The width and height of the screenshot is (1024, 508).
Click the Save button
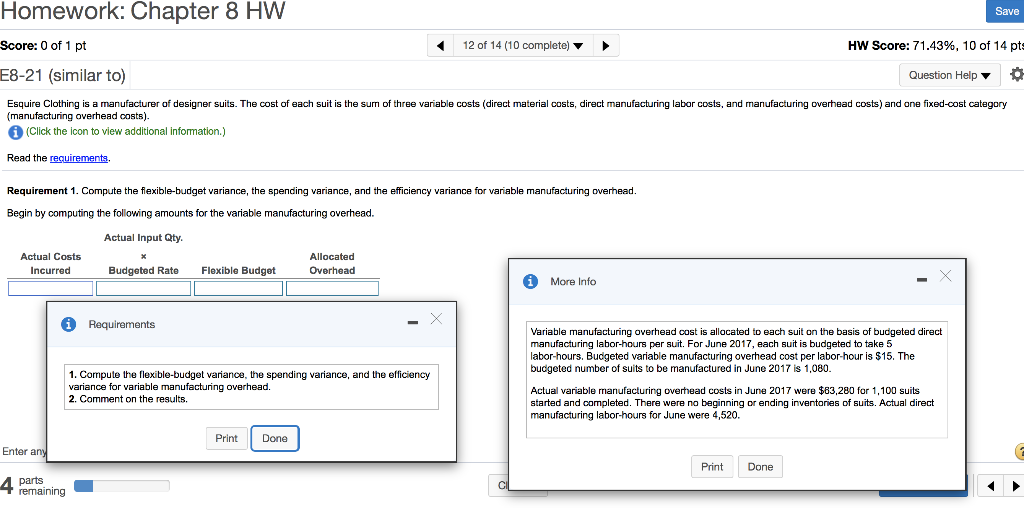tap(1004, 11)
